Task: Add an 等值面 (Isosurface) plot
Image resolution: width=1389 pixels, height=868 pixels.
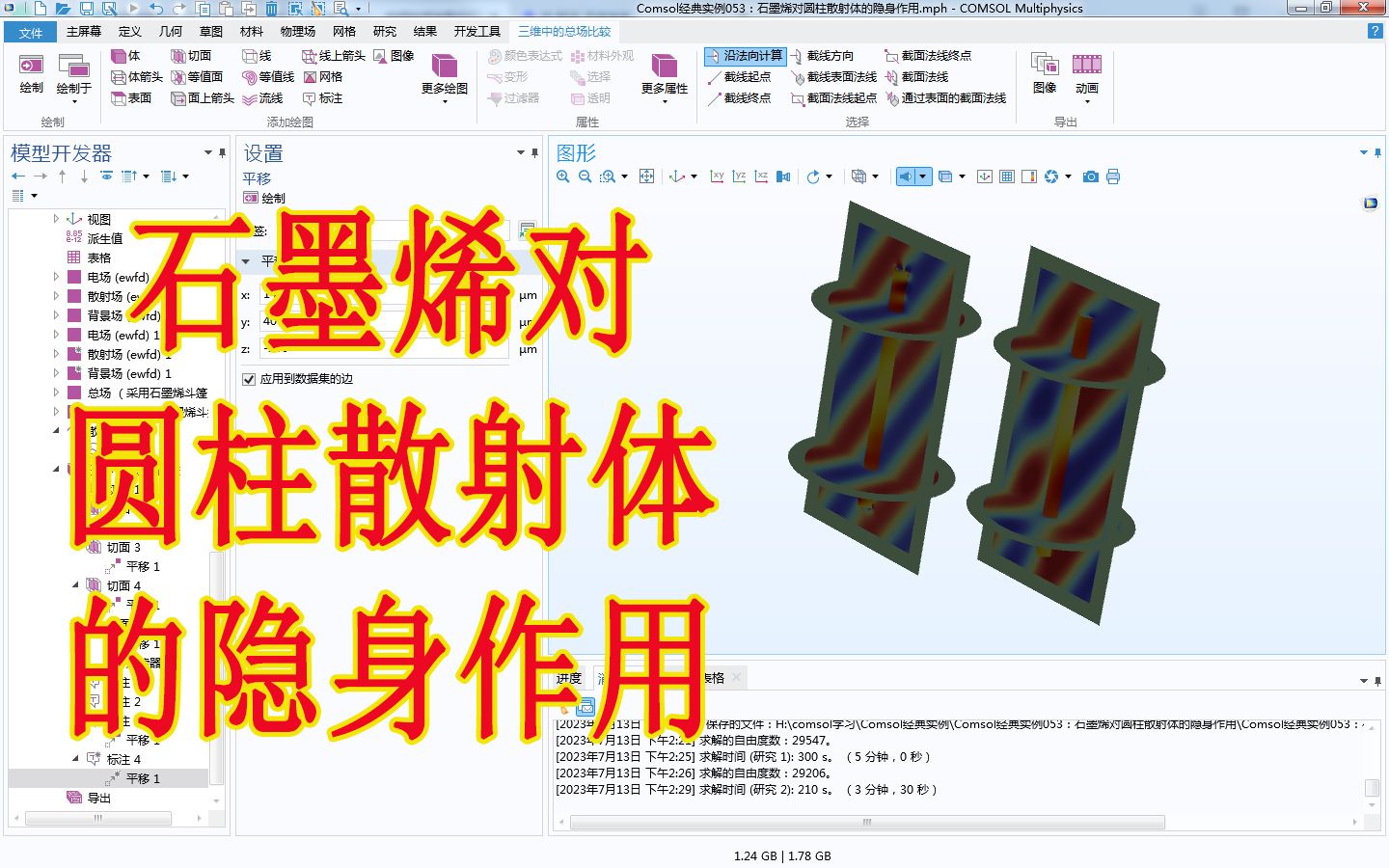Action: click(197, 77)
